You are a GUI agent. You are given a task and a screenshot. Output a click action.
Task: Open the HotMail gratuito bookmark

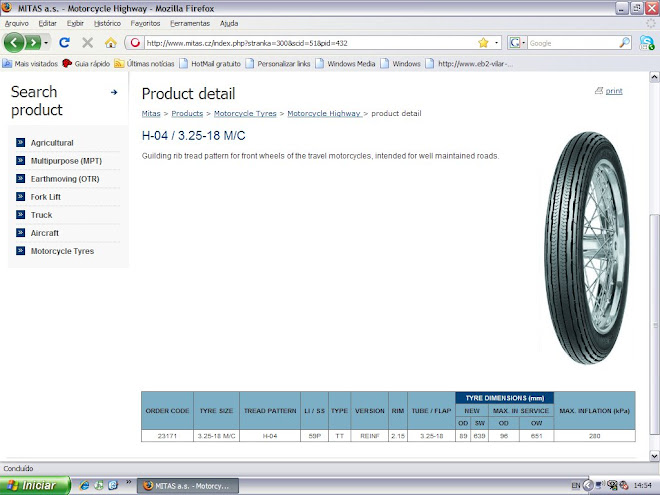tap(210, 64)
